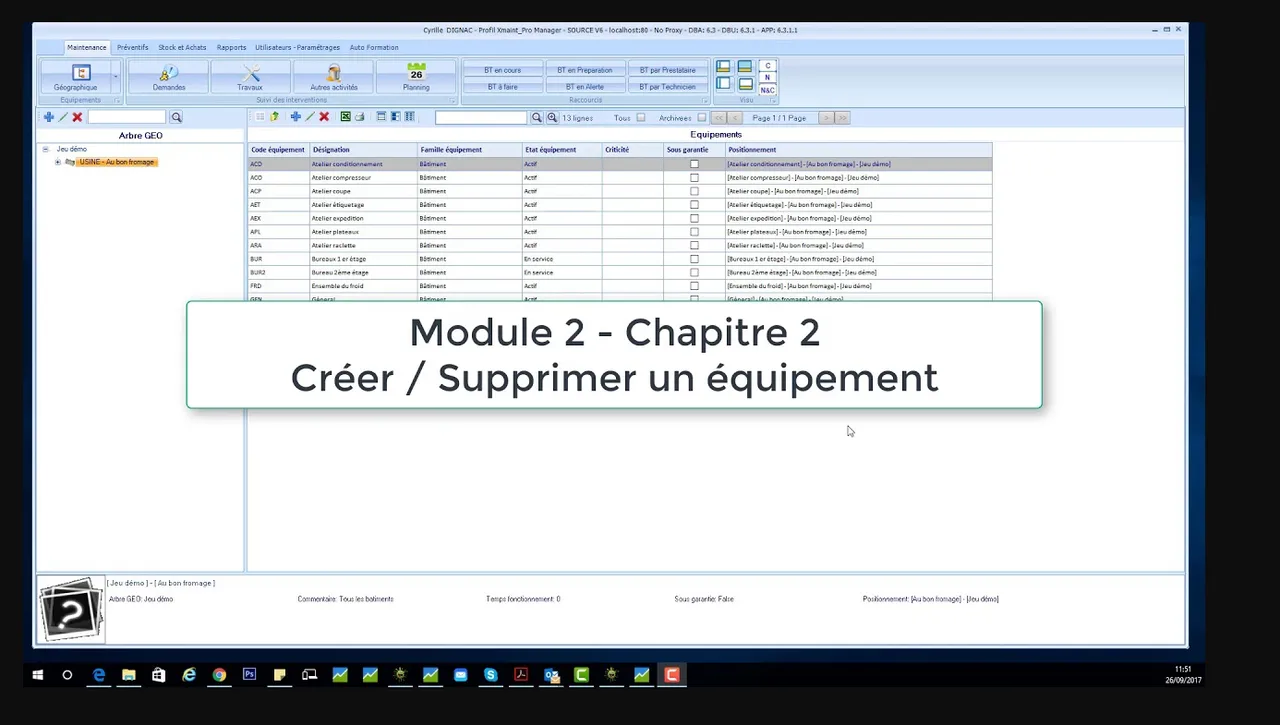Screen dimensions: 1280x725
Task: Export the equipment list to Excel
Action: point(346,117)
